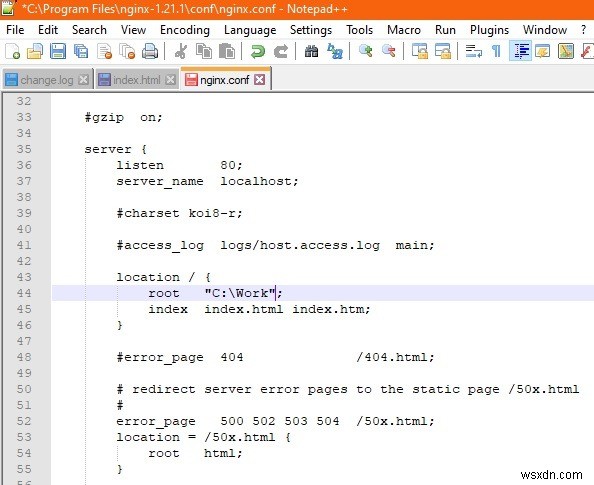Click the Open file folder icon
Image resolution: width=594 pixels, height=485 pixels.
tap(35, 51)
